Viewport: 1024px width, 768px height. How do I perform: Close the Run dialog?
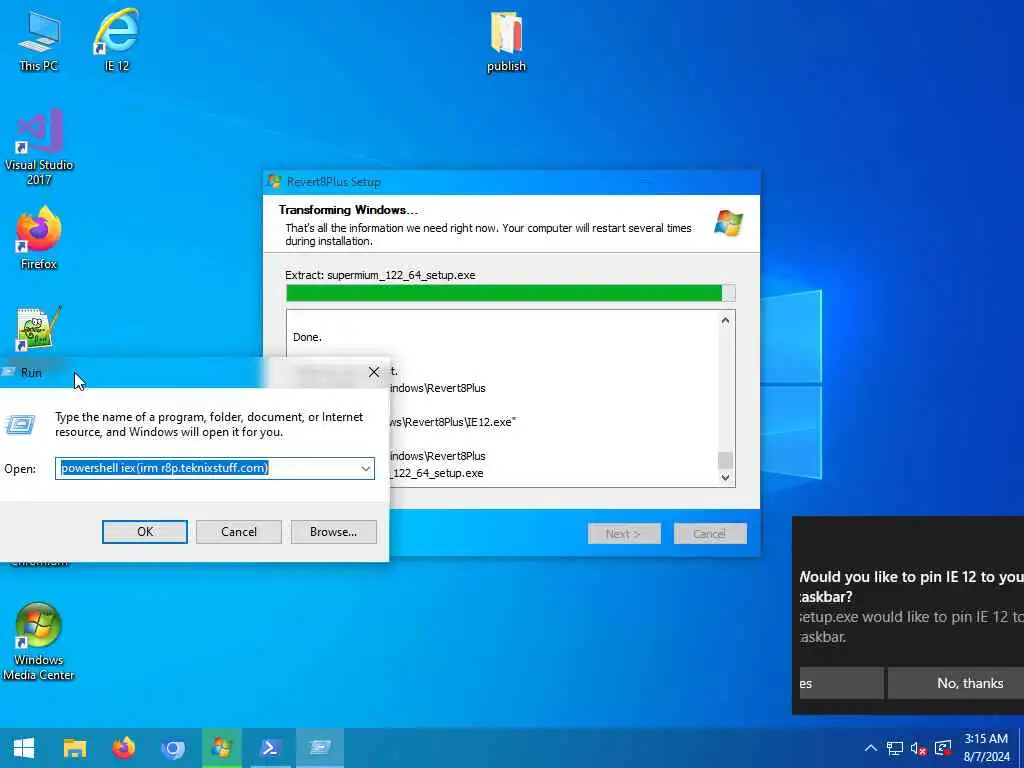pos(374,372)
